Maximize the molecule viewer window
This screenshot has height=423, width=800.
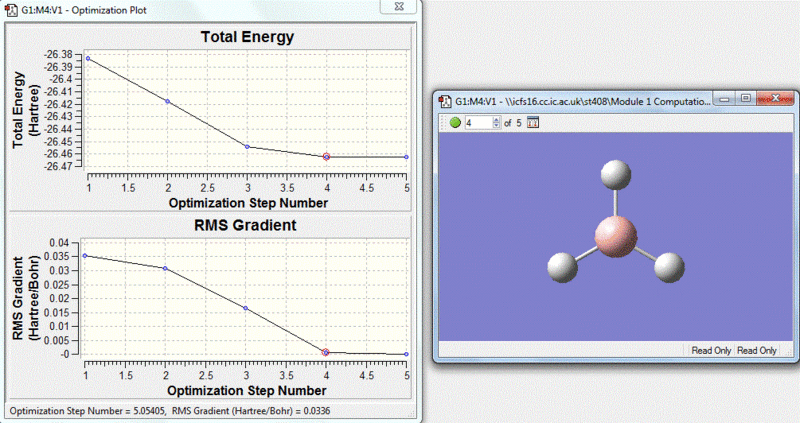pos(747,100)
